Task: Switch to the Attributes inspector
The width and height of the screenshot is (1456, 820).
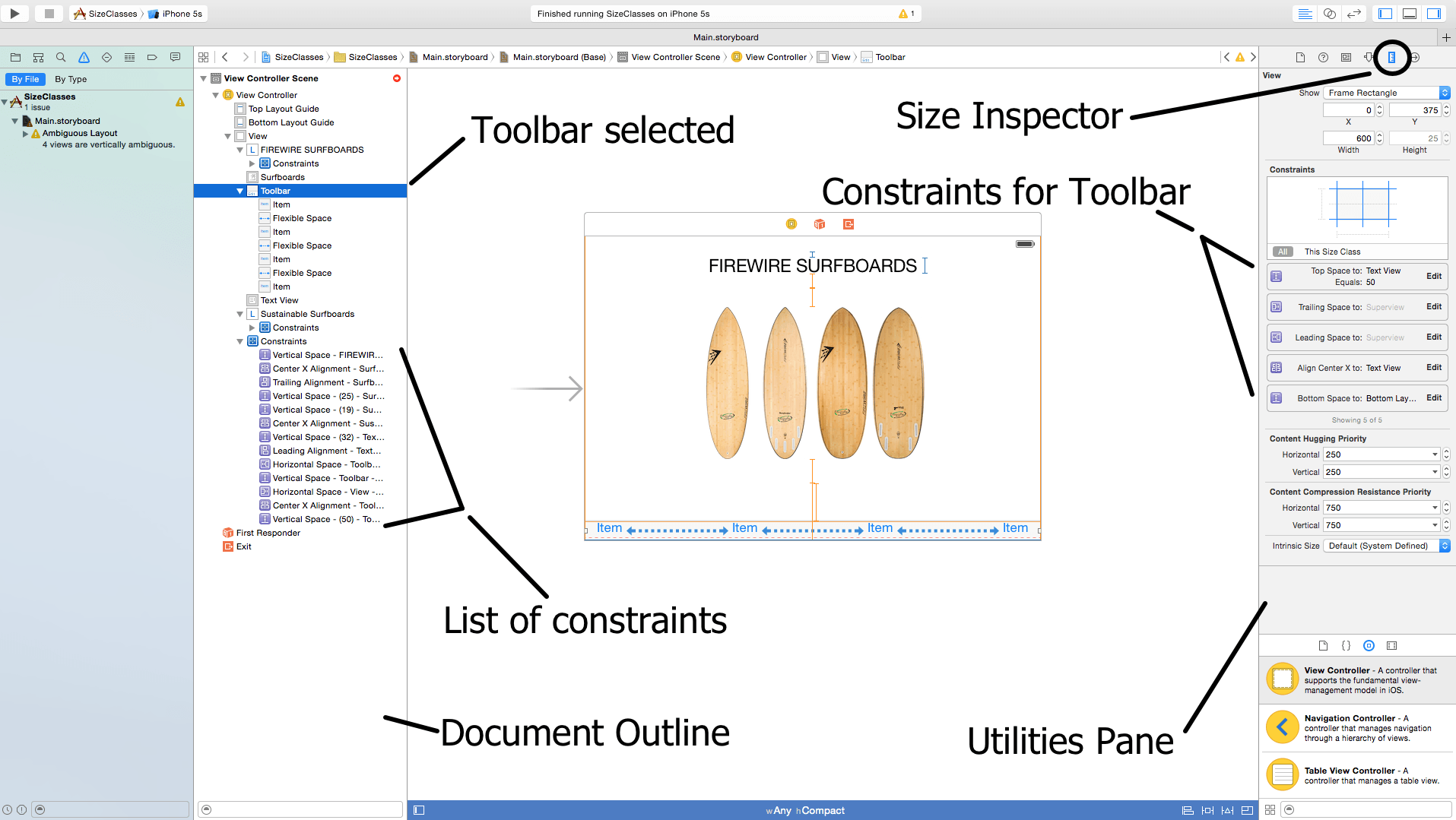Action: 1369,57
